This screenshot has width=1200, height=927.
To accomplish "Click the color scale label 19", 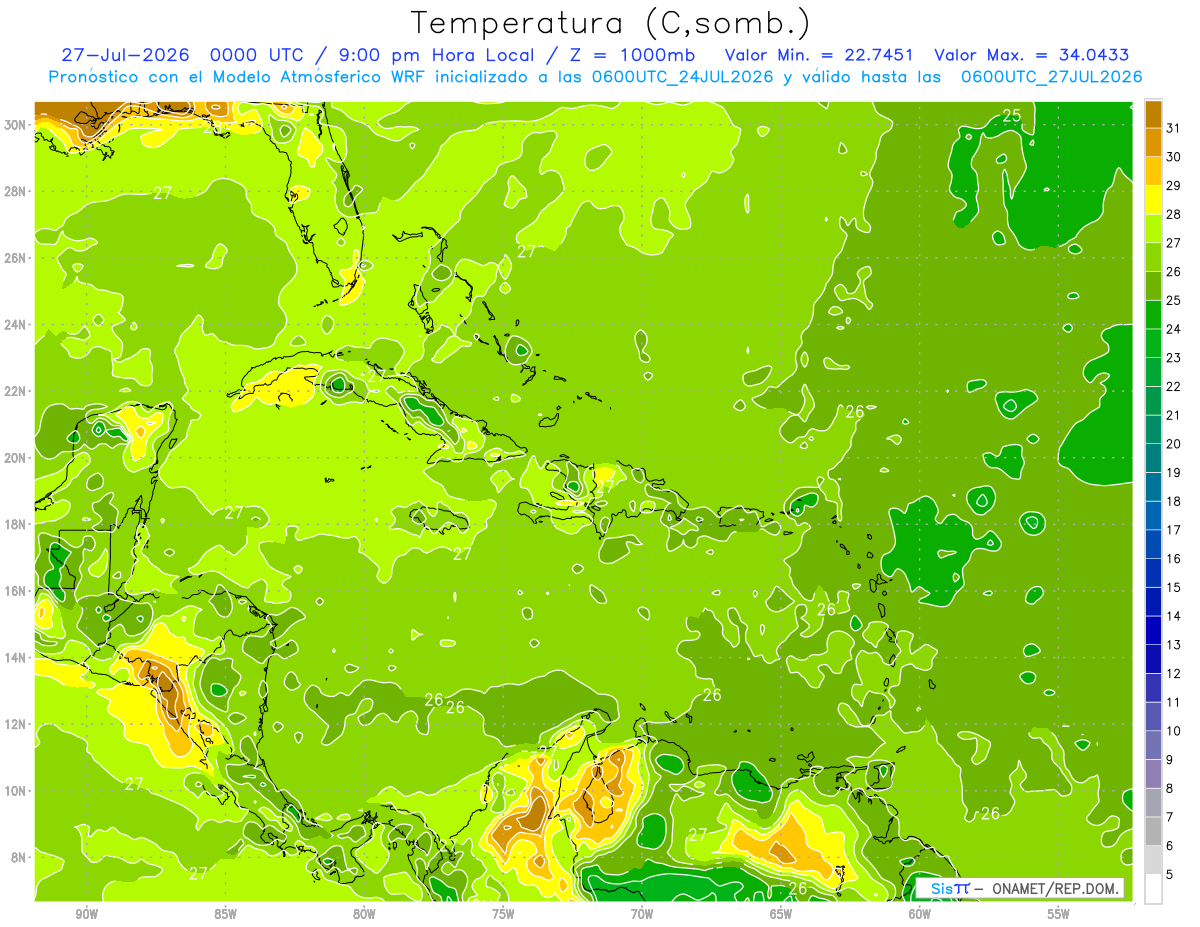I will coord(1173,473).
